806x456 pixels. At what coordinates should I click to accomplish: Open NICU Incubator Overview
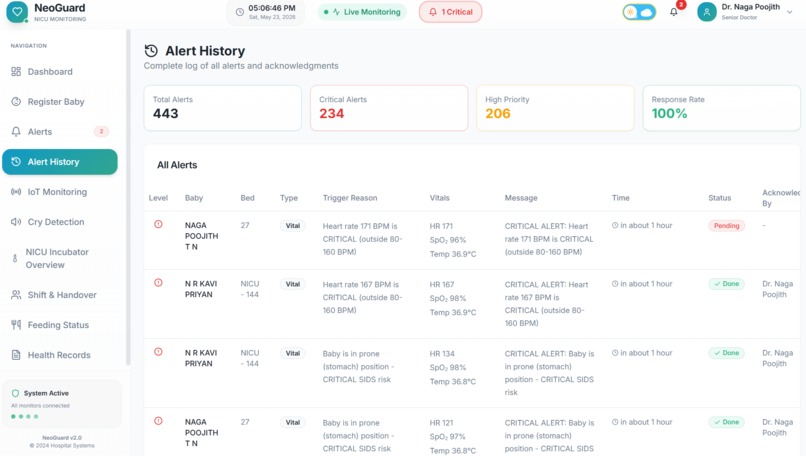(x=60, y=259)
